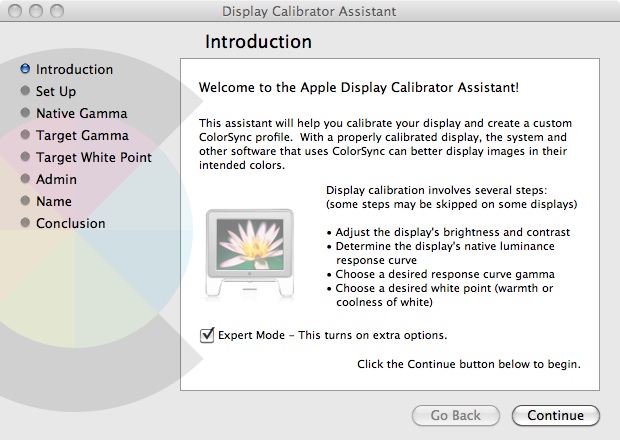This screenshot has width=620, height=440.
Task: Click the Display Calibrator Assistant title
Action: pyautogui.click(x=309, y=11)
